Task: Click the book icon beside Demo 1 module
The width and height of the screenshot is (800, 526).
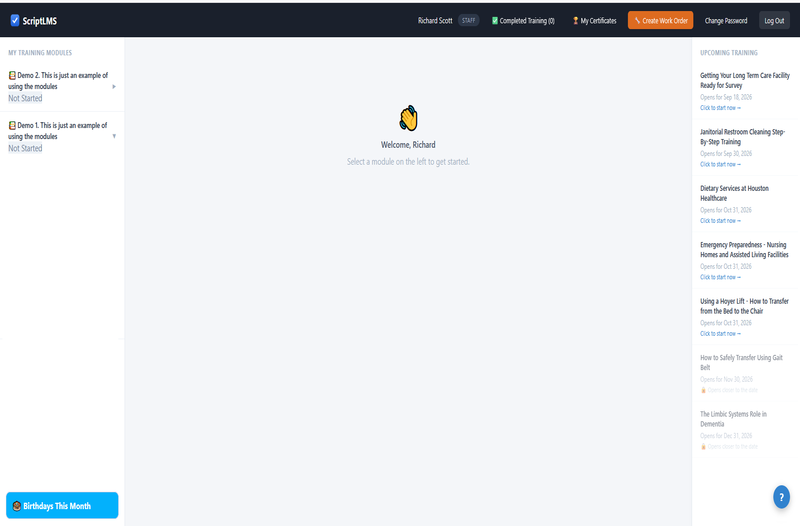Action: pyautogui.click(x=12, y=126)
